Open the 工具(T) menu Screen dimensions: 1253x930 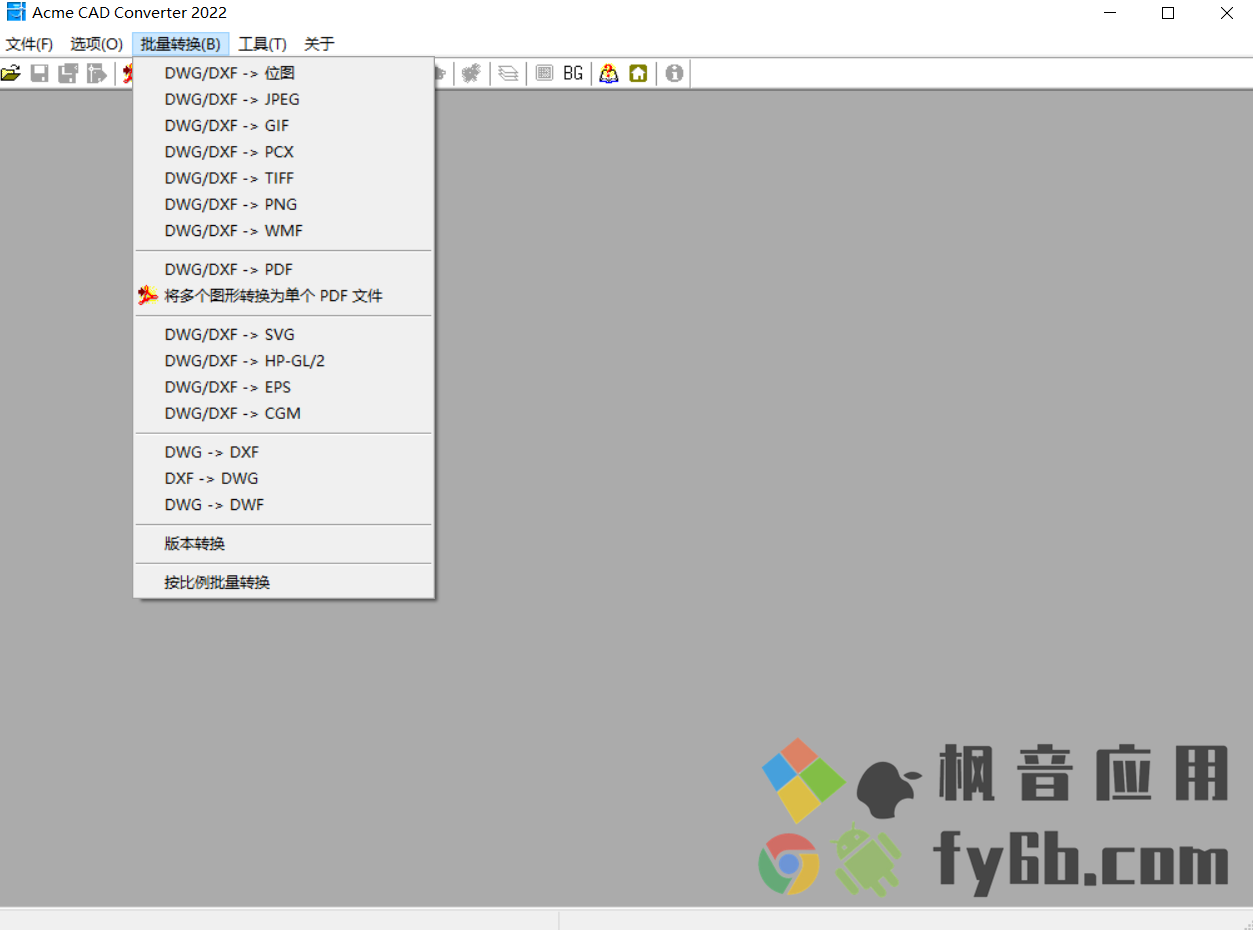click(262, 44)
